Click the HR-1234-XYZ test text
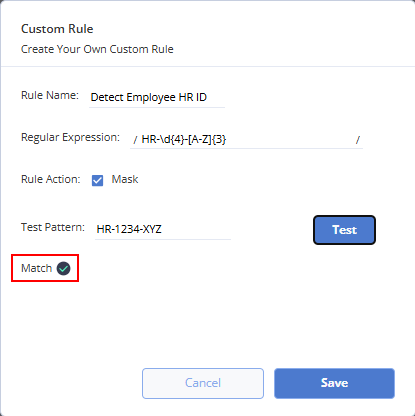This screenshot has height=416, width=415. pos(129,229)
